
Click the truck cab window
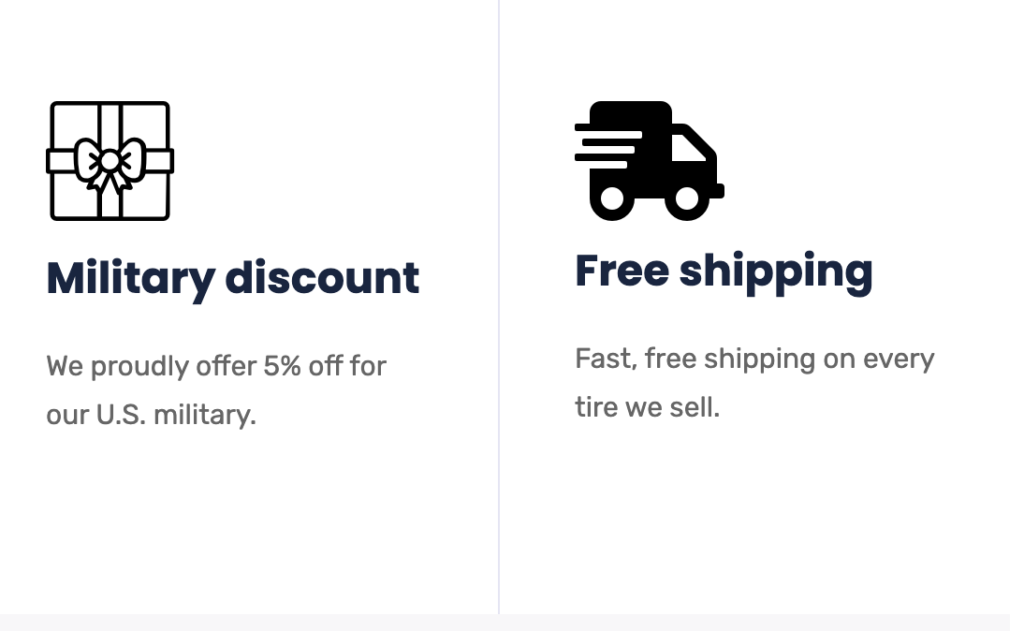688,148
